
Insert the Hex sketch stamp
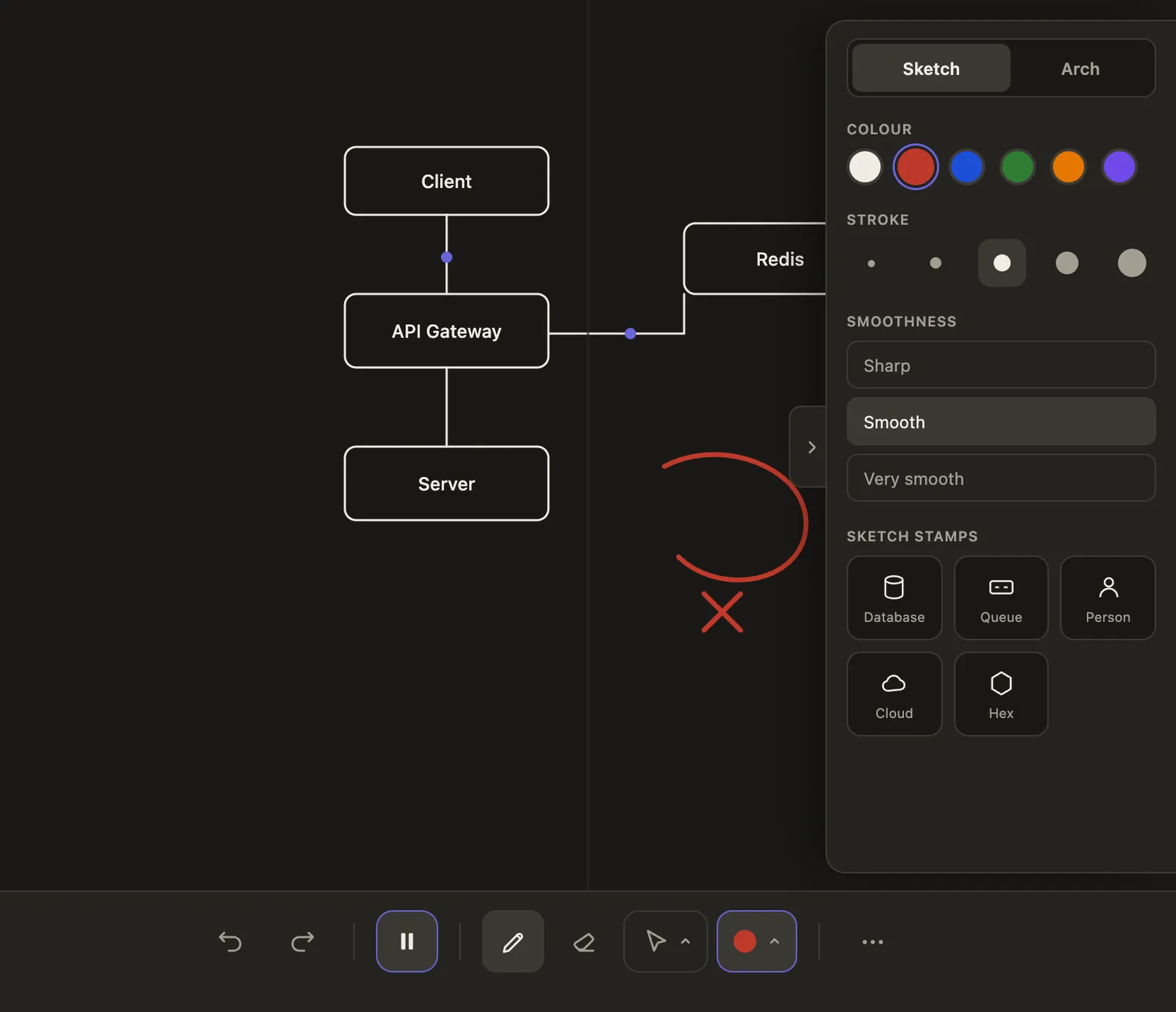1001,695
